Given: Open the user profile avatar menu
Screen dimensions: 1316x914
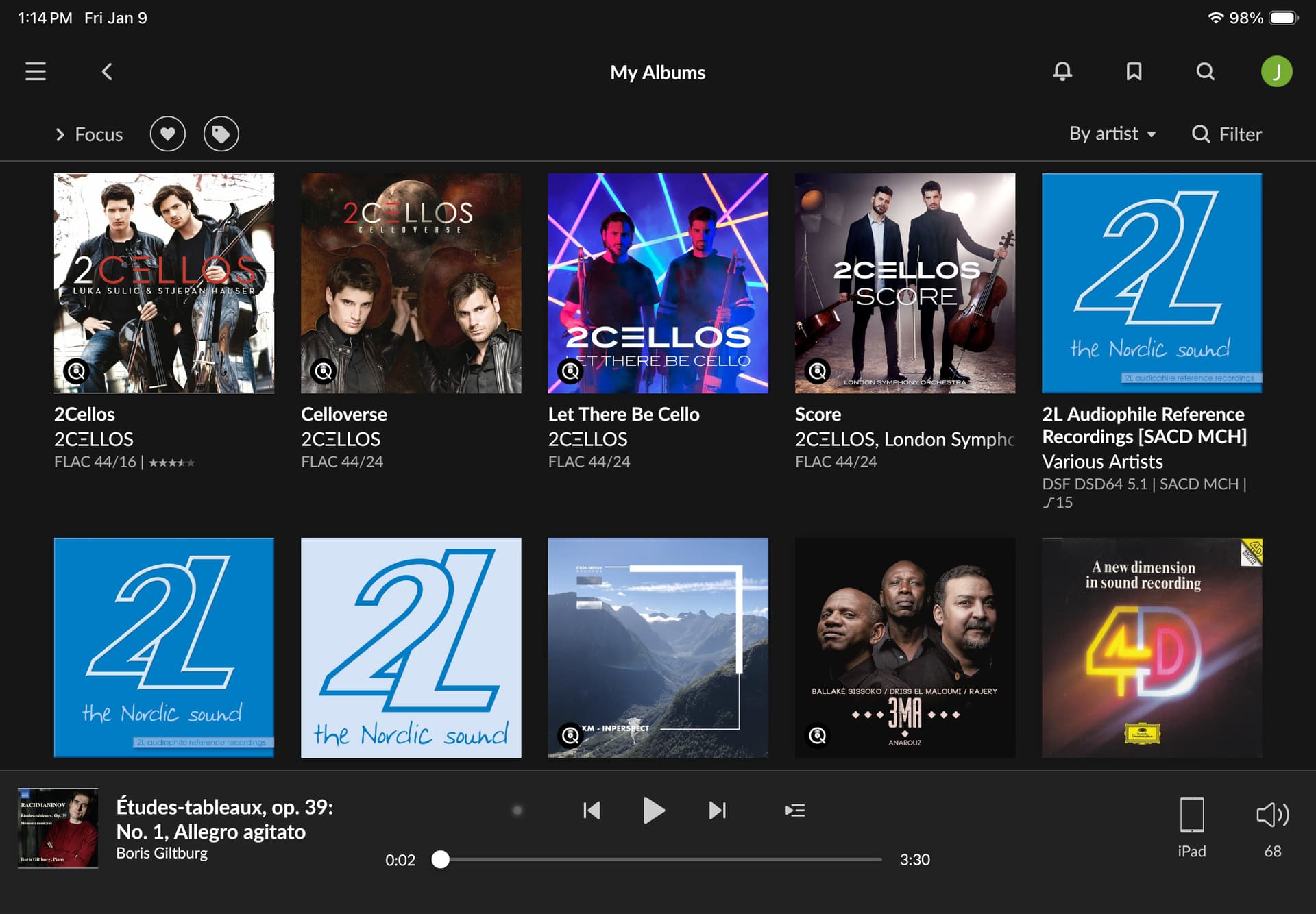Looking at the screenshot, I should (x=1276, y=71).
